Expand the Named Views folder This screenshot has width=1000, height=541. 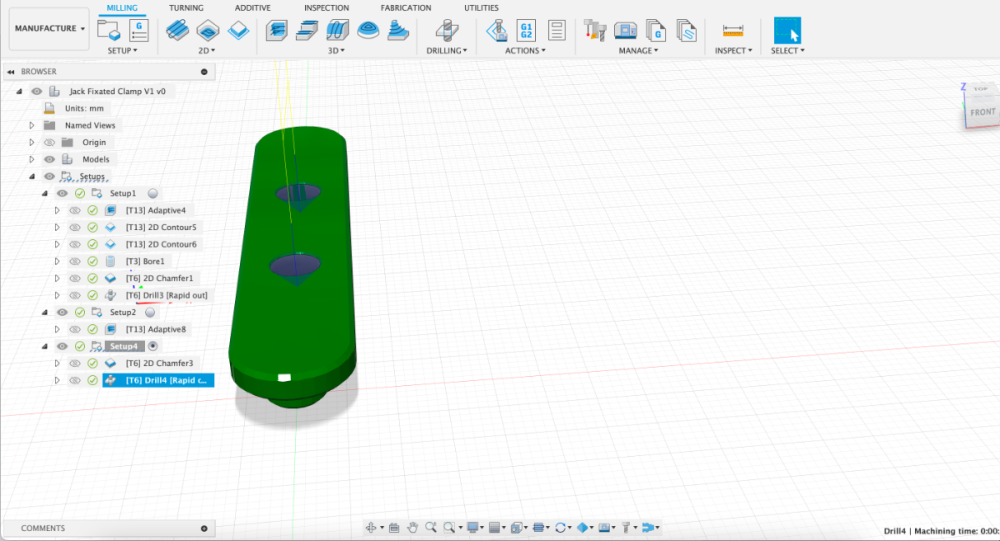(x=31, y=126)
